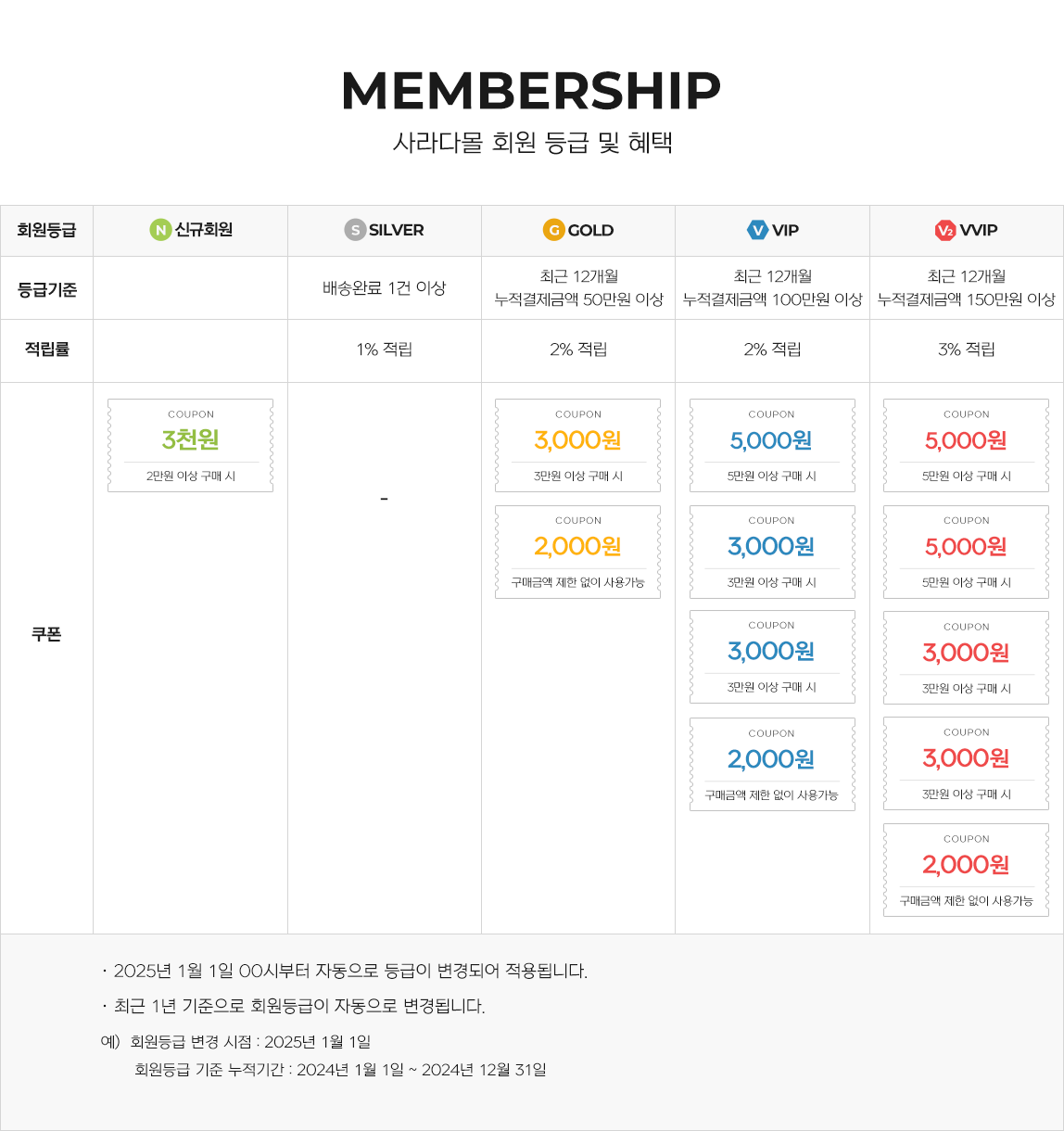Viewport: 1064px width, 1131px height.
Task: Click the gray S Silver grade icon
Action: [355, 230]
